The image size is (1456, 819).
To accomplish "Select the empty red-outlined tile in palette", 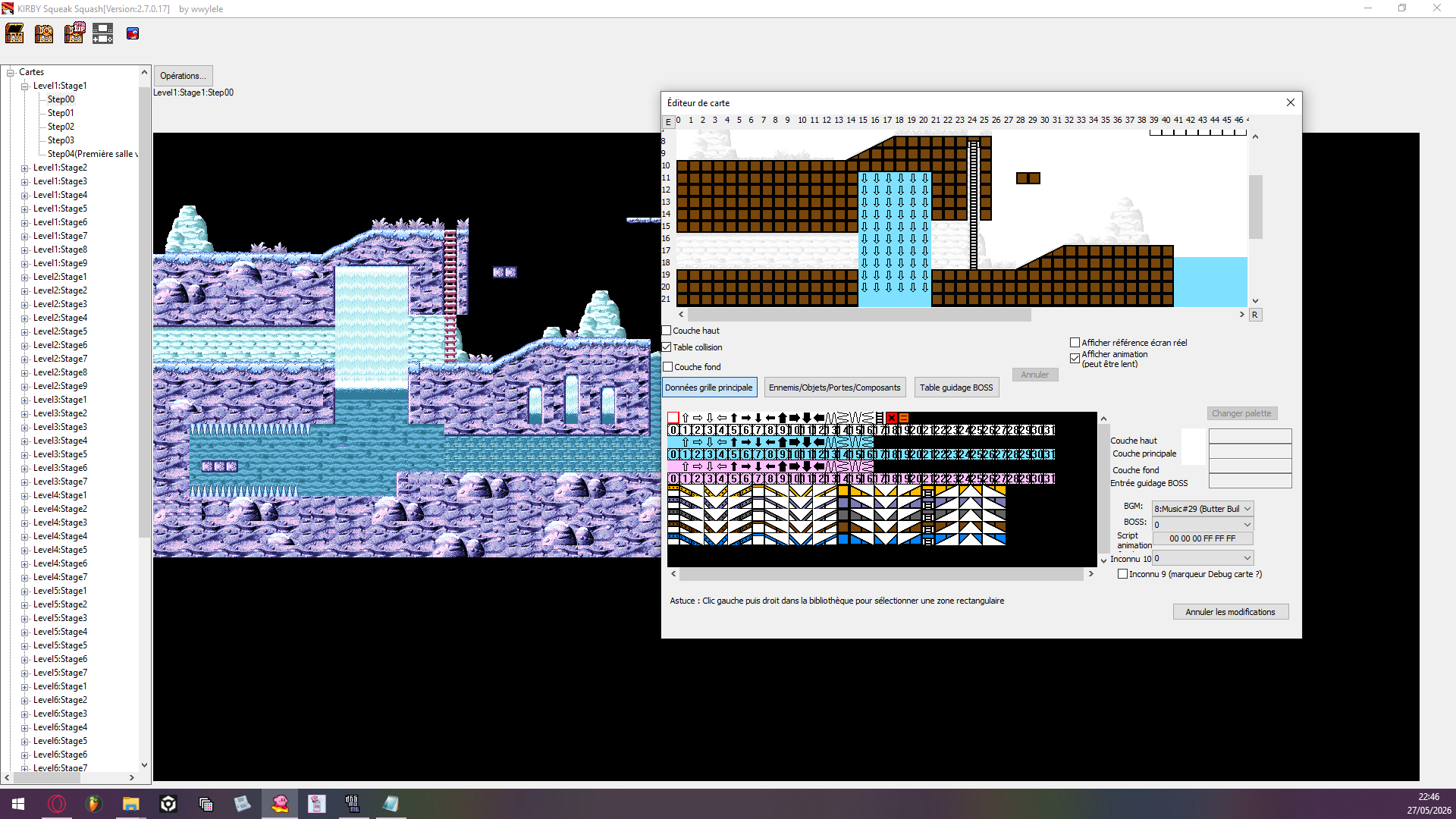I will pos(673,418).
